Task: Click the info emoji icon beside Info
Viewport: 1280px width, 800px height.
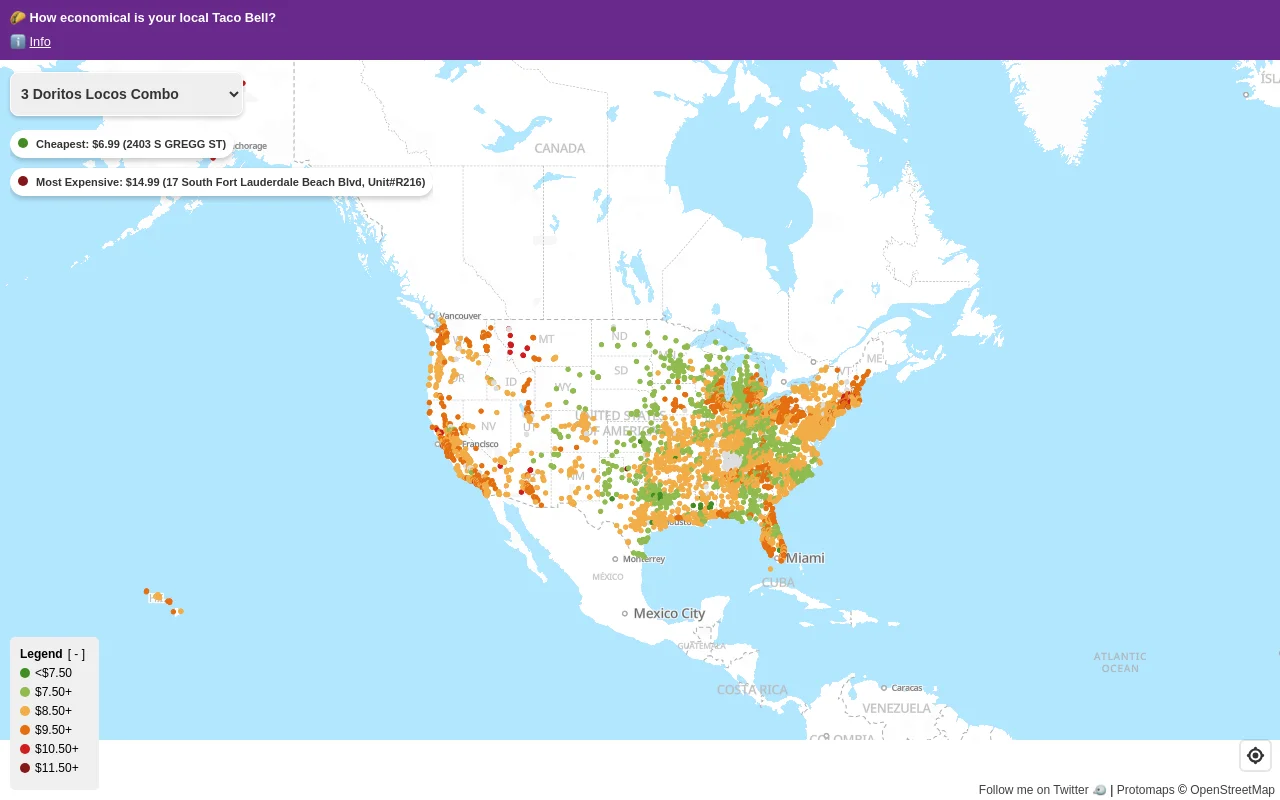Action: pos(18,42)
